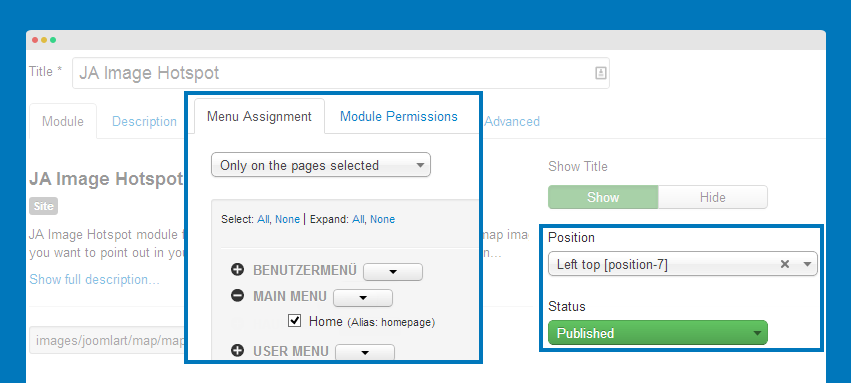
Task: Click the plus icon beside USER MENU
Action: click(x=237, y=351)
